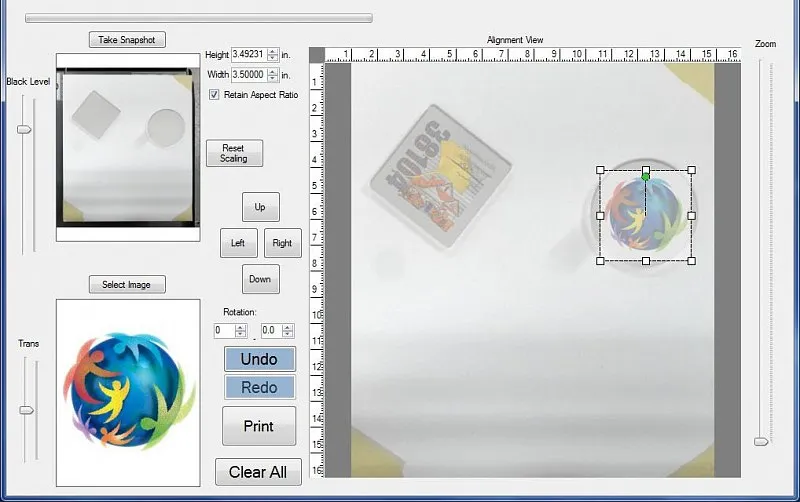Click the selected globe image preview thumbnail
Screen dimensions: 800x502
[x=127, y=392]
